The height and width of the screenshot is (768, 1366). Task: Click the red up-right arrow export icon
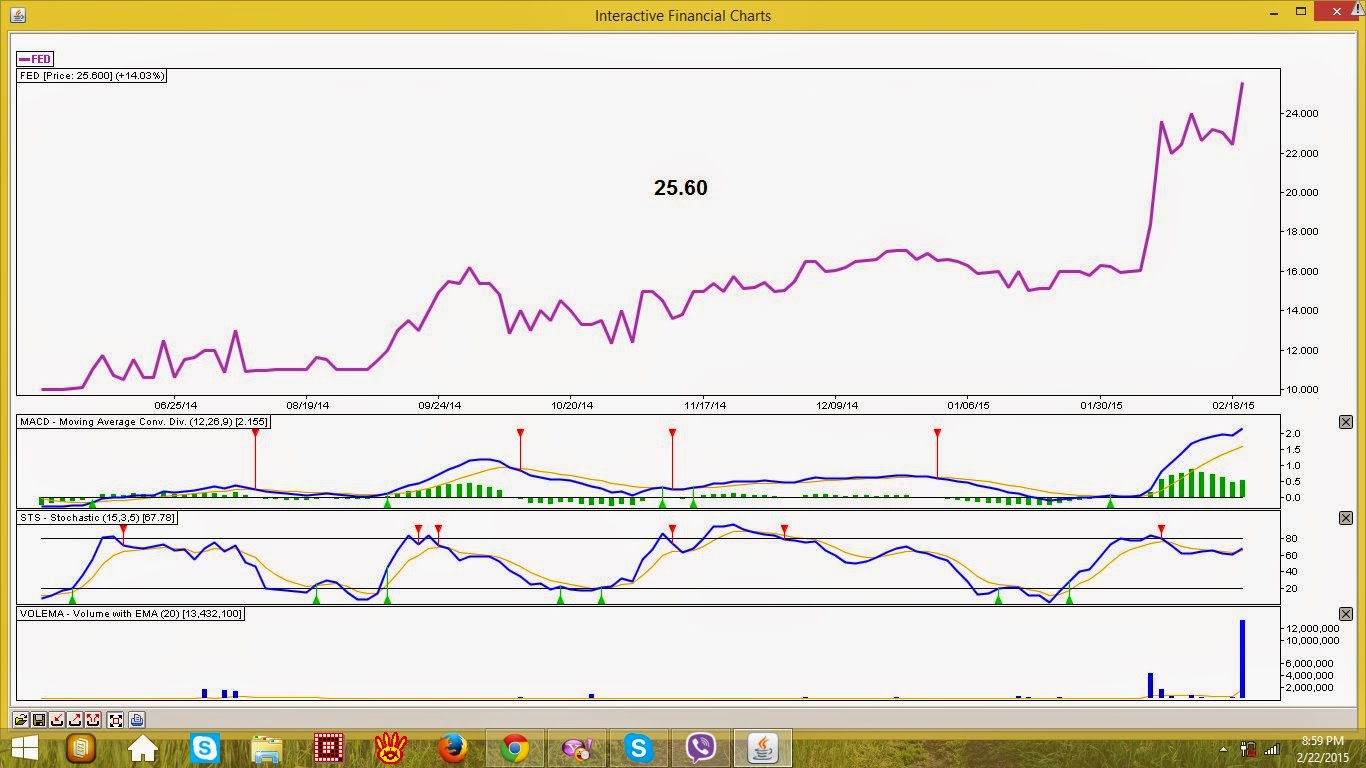[x=75, y=719]
